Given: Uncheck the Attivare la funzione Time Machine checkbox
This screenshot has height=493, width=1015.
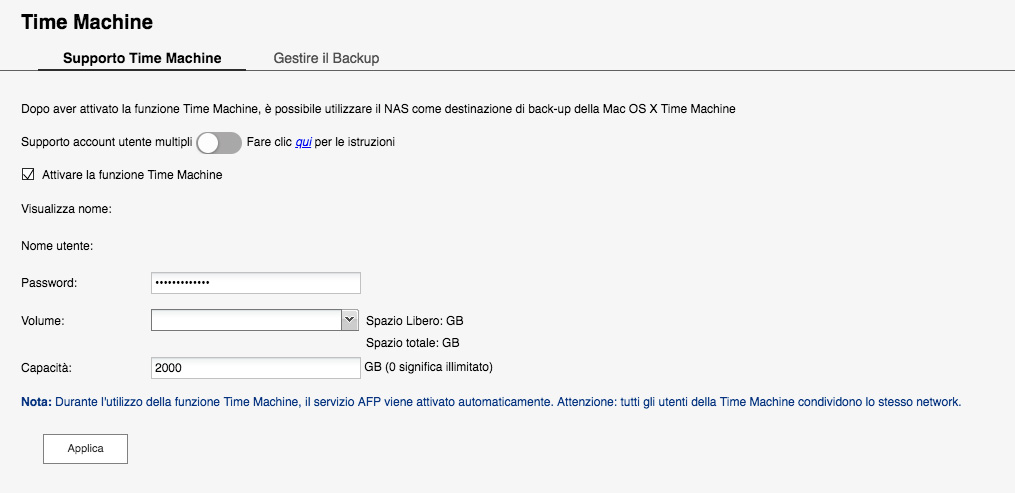Looking at the screenshot, I should pos(28,174).
